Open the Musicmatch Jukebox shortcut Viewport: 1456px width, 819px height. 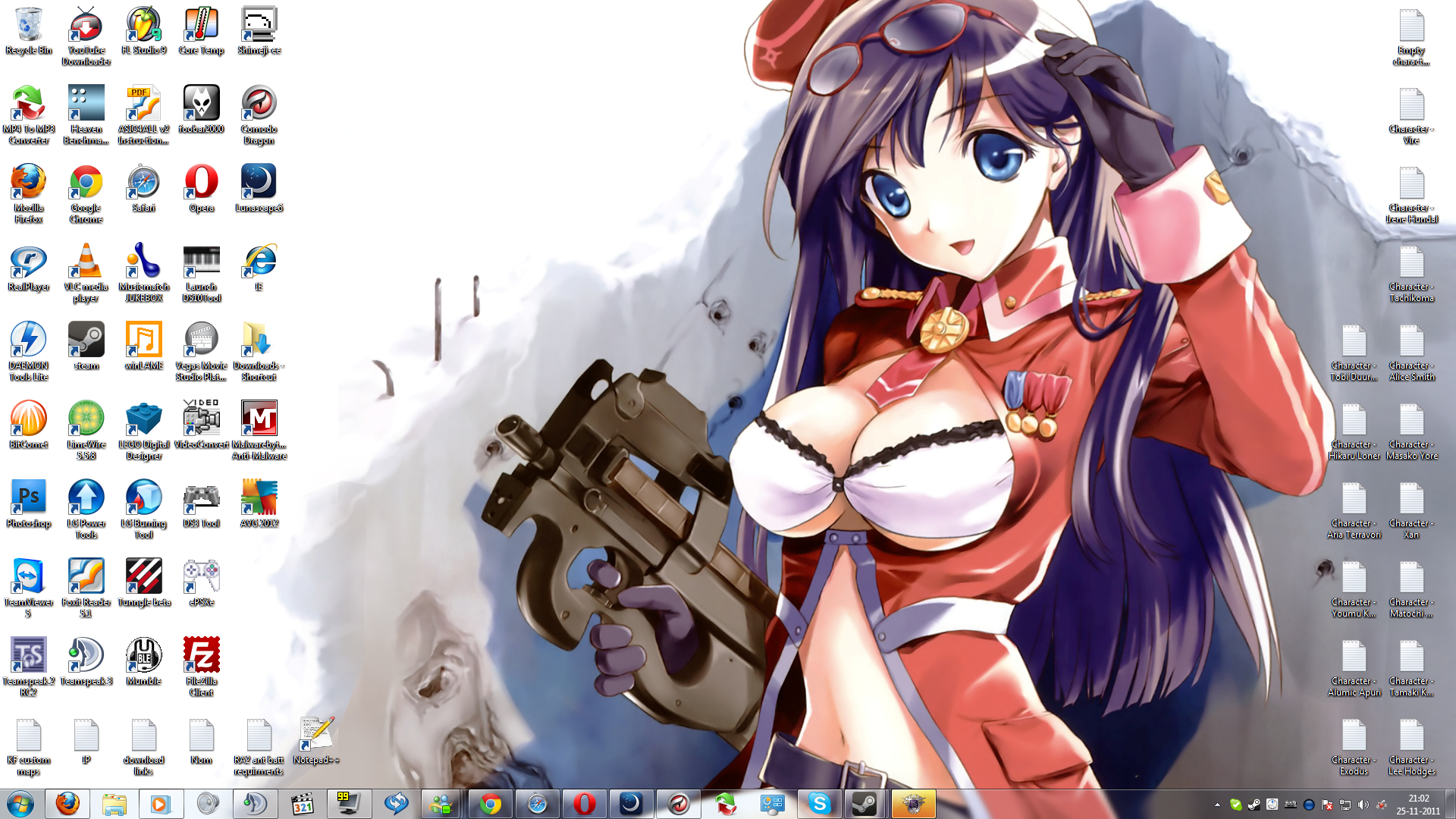144,273
